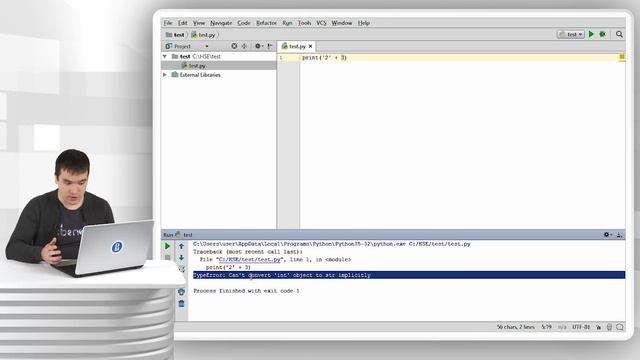Click the yellow inspection marker in the editor
The image size is (640, 360).
pos(622,57)
